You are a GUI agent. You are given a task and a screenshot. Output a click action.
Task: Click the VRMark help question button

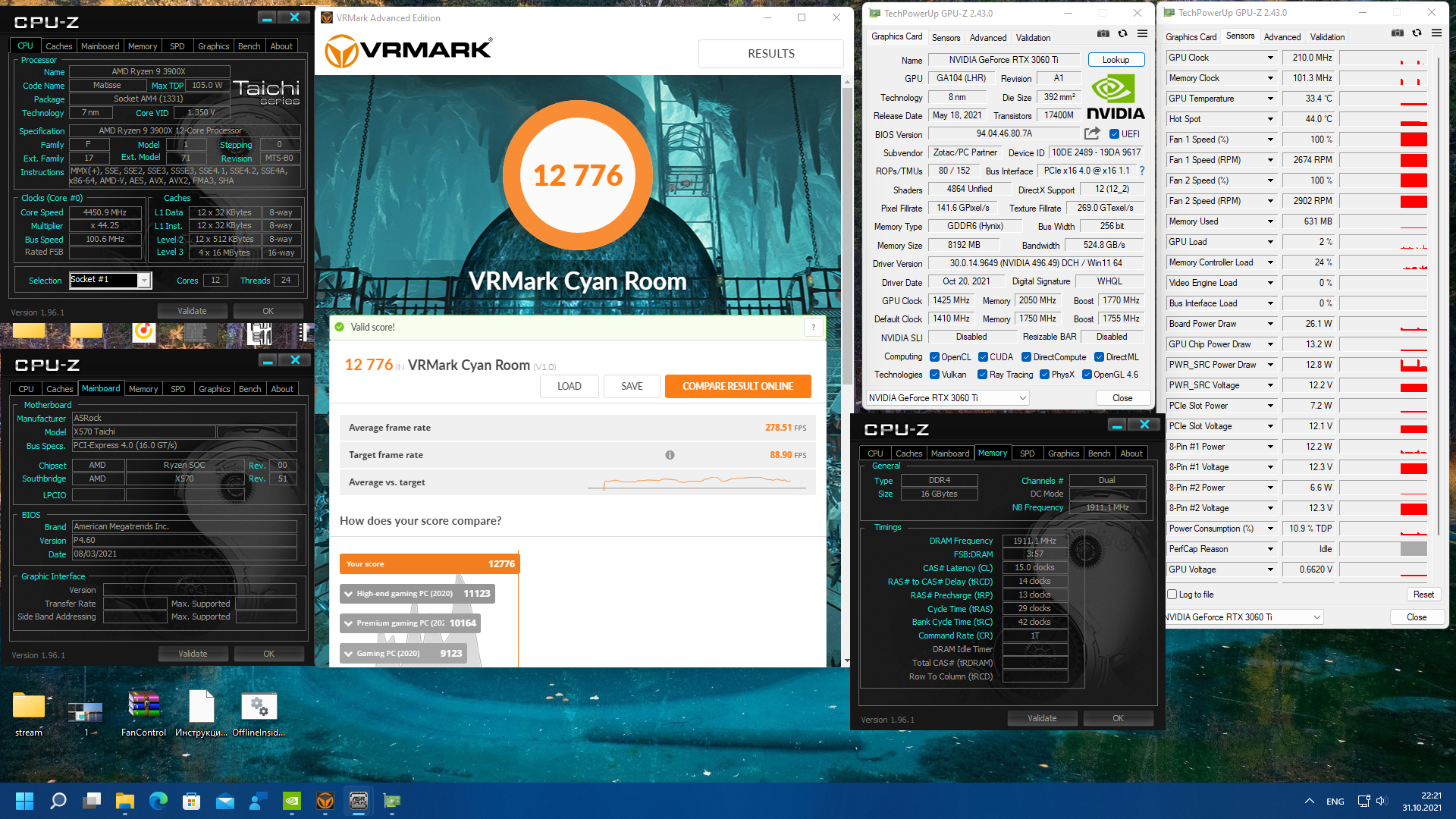tap(814, 328)
